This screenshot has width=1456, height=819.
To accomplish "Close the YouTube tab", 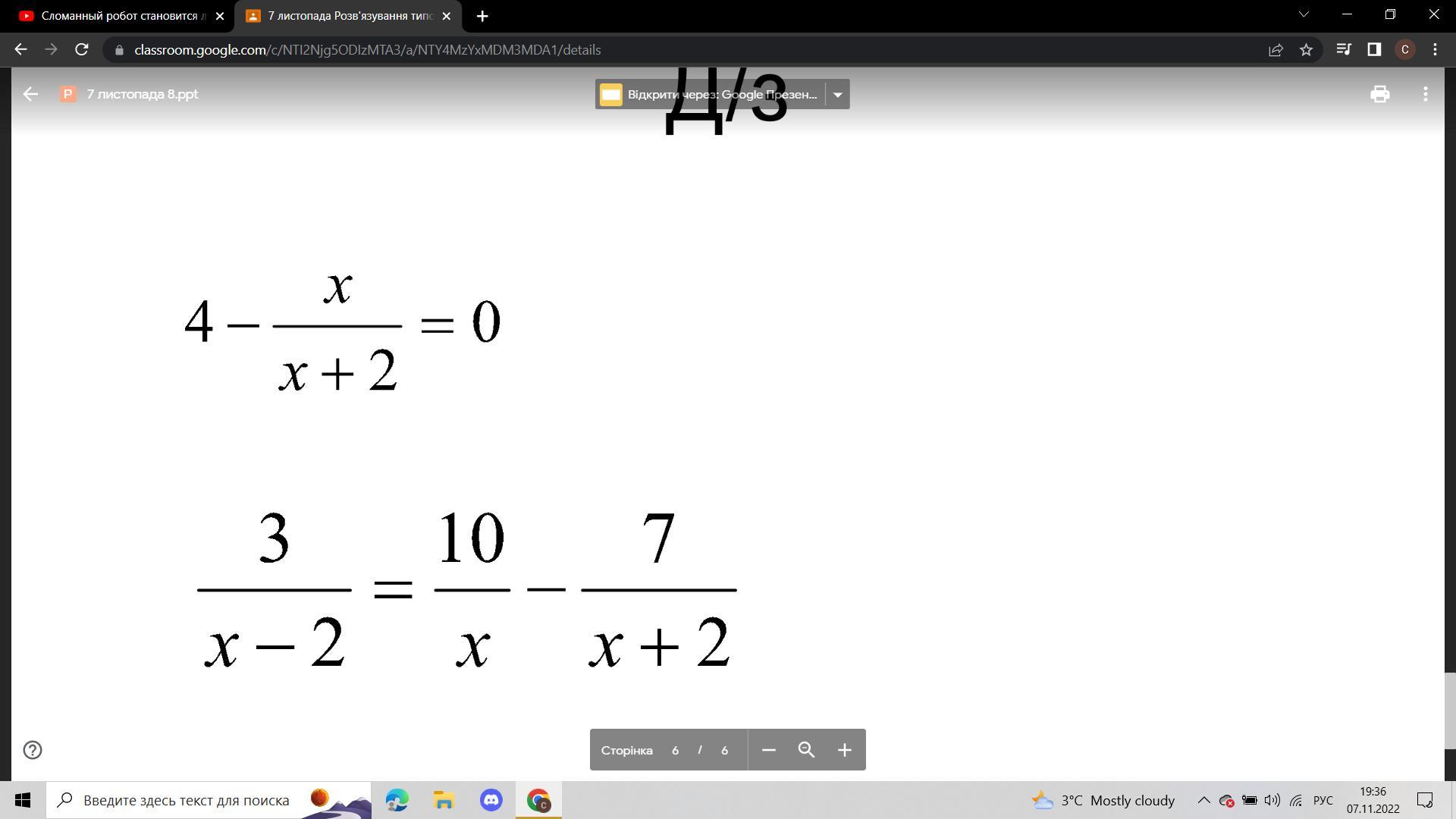I will point(220,16).
